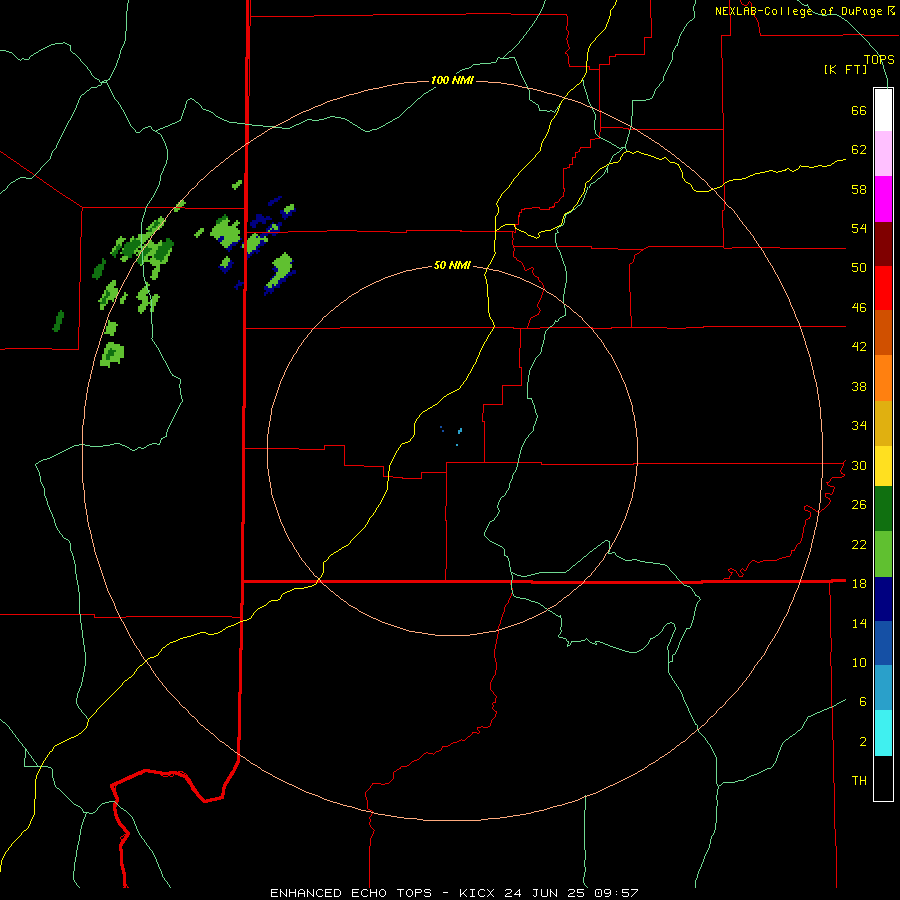
Task: Click the "10" scale value
Action: (x=859, y=663)
